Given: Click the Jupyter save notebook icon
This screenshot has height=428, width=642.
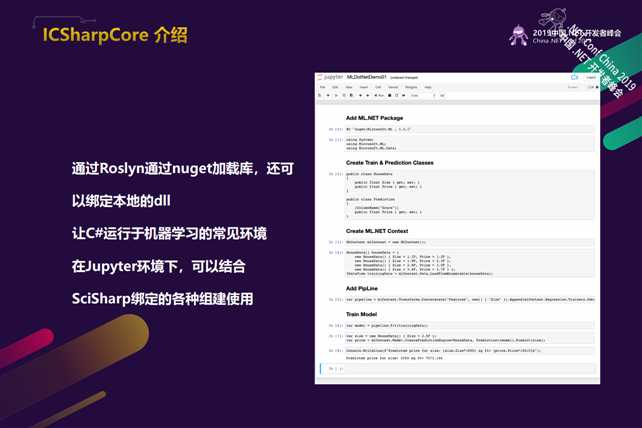Looking at the screenshot, I should [x=320, y=95].
